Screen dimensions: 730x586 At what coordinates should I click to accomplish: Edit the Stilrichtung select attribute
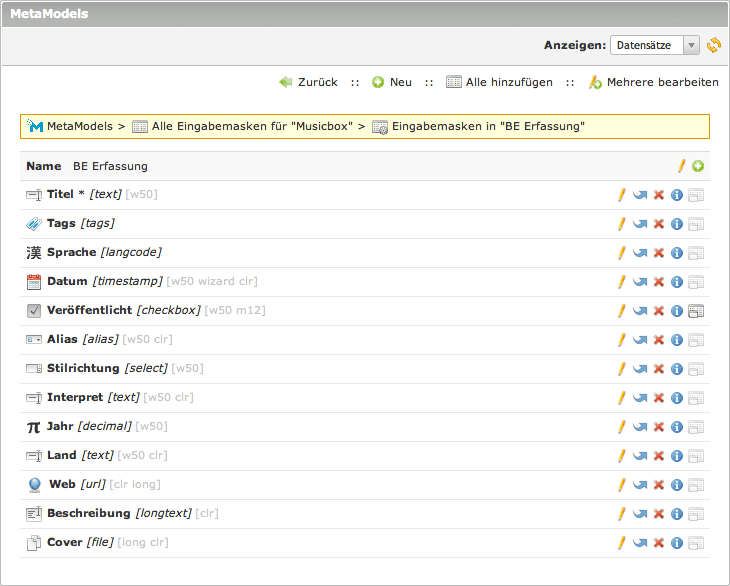click(x=622, y=369)
